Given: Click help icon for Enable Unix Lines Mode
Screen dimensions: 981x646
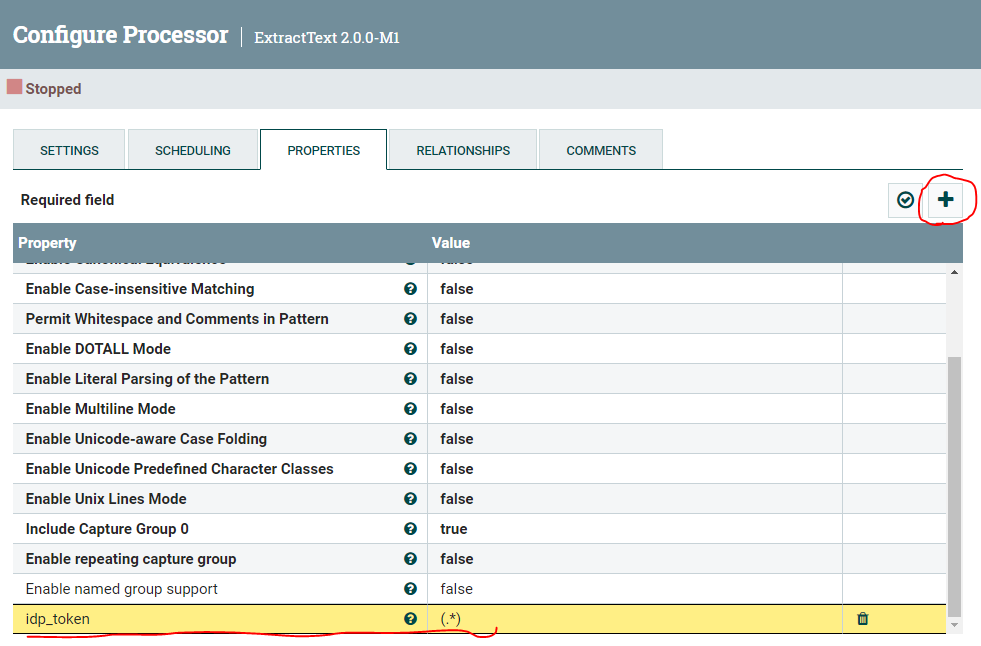Looking at the screenshot, I should [410, 499].
